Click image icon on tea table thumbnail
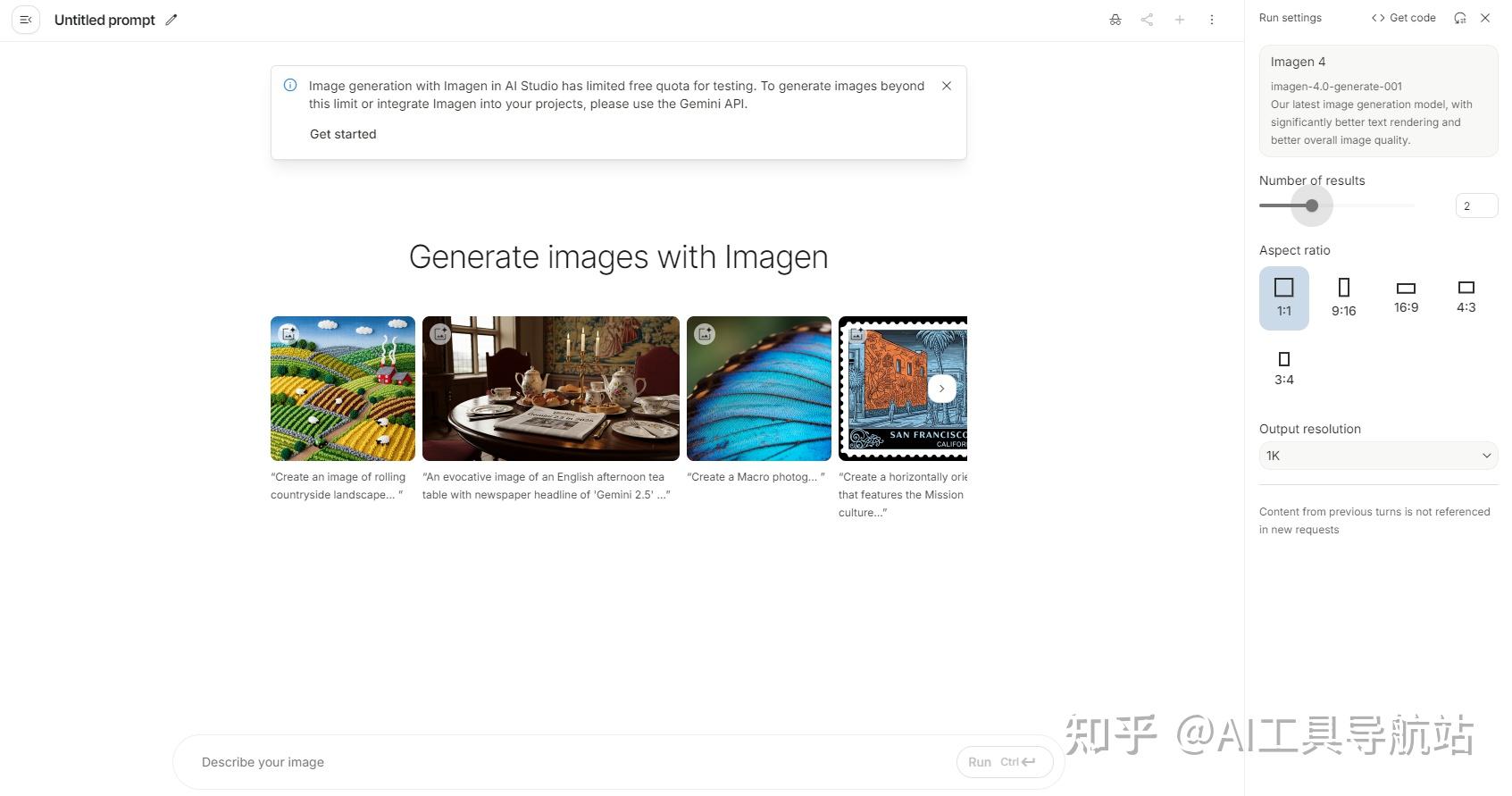The height and width of the screenshot is (796, 1512). 440,334
